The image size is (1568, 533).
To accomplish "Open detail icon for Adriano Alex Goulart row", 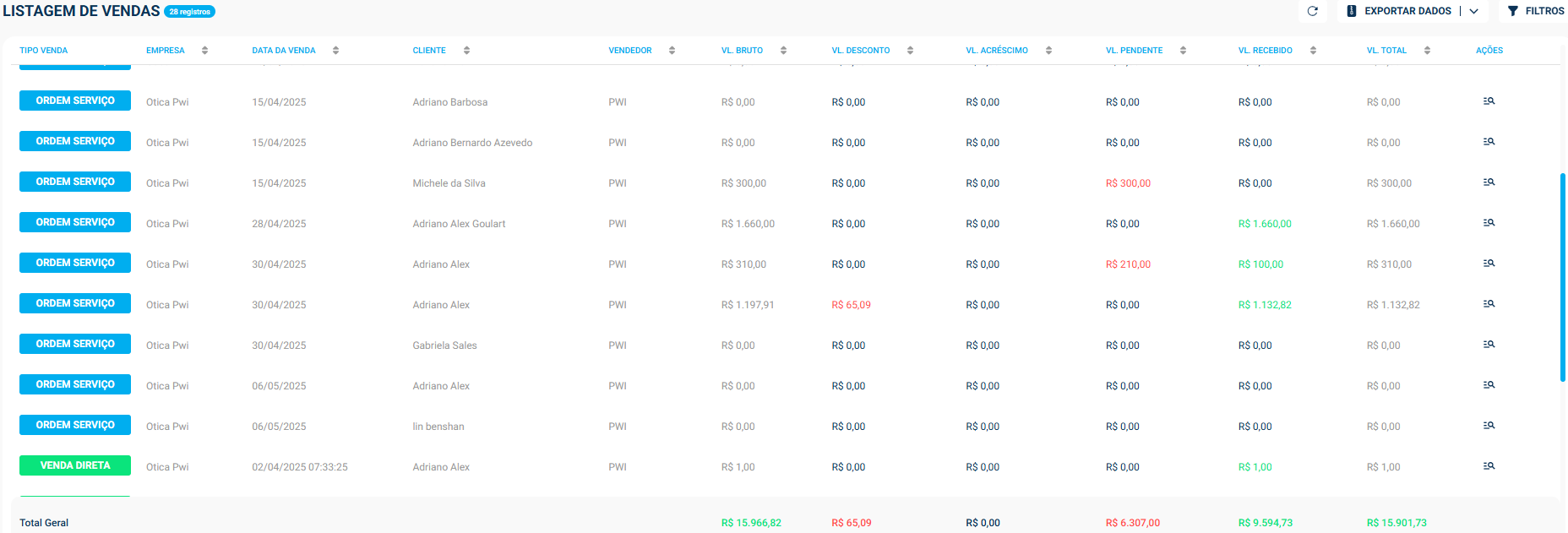I will 1489,223.
